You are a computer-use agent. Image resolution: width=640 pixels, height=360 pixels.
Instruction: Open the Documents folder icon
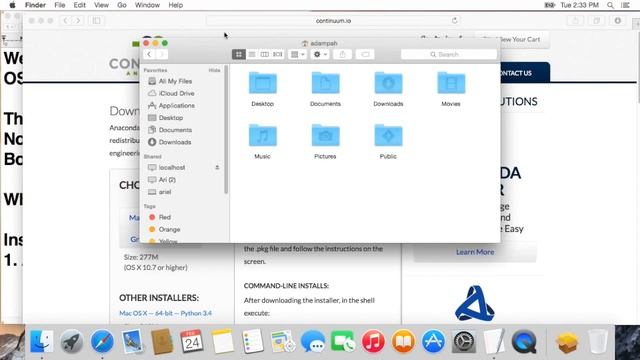(325, 83)
